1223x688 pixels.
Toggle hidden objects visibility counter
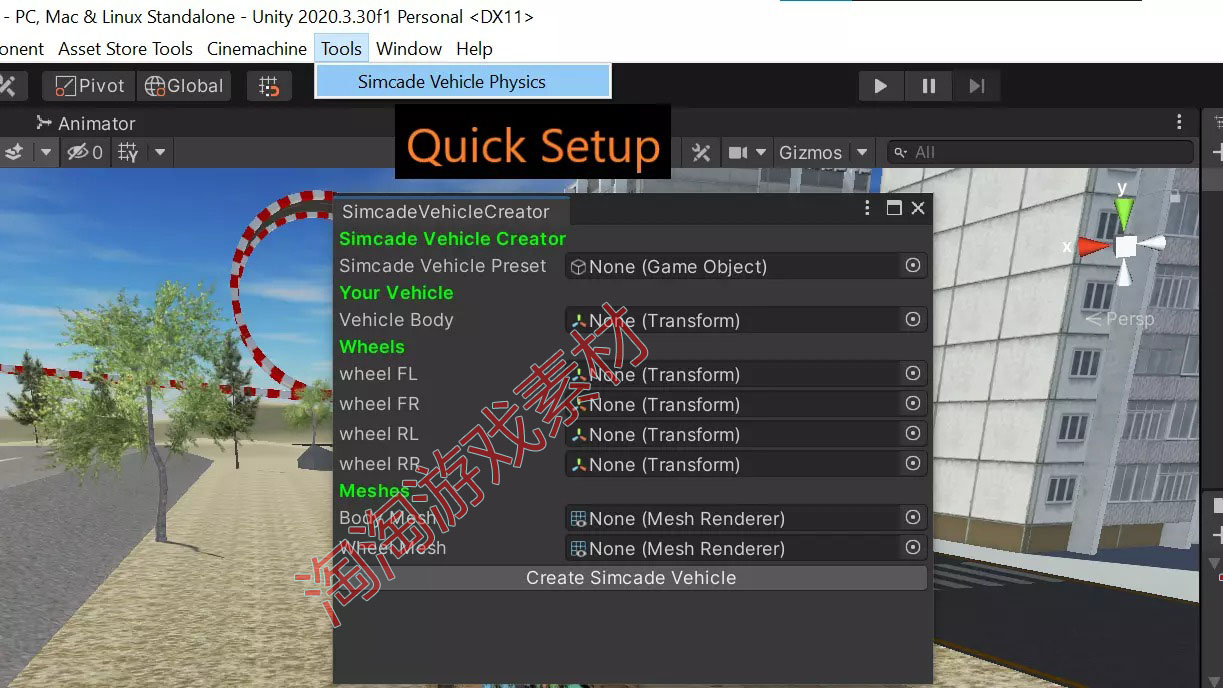pos(85,152)
